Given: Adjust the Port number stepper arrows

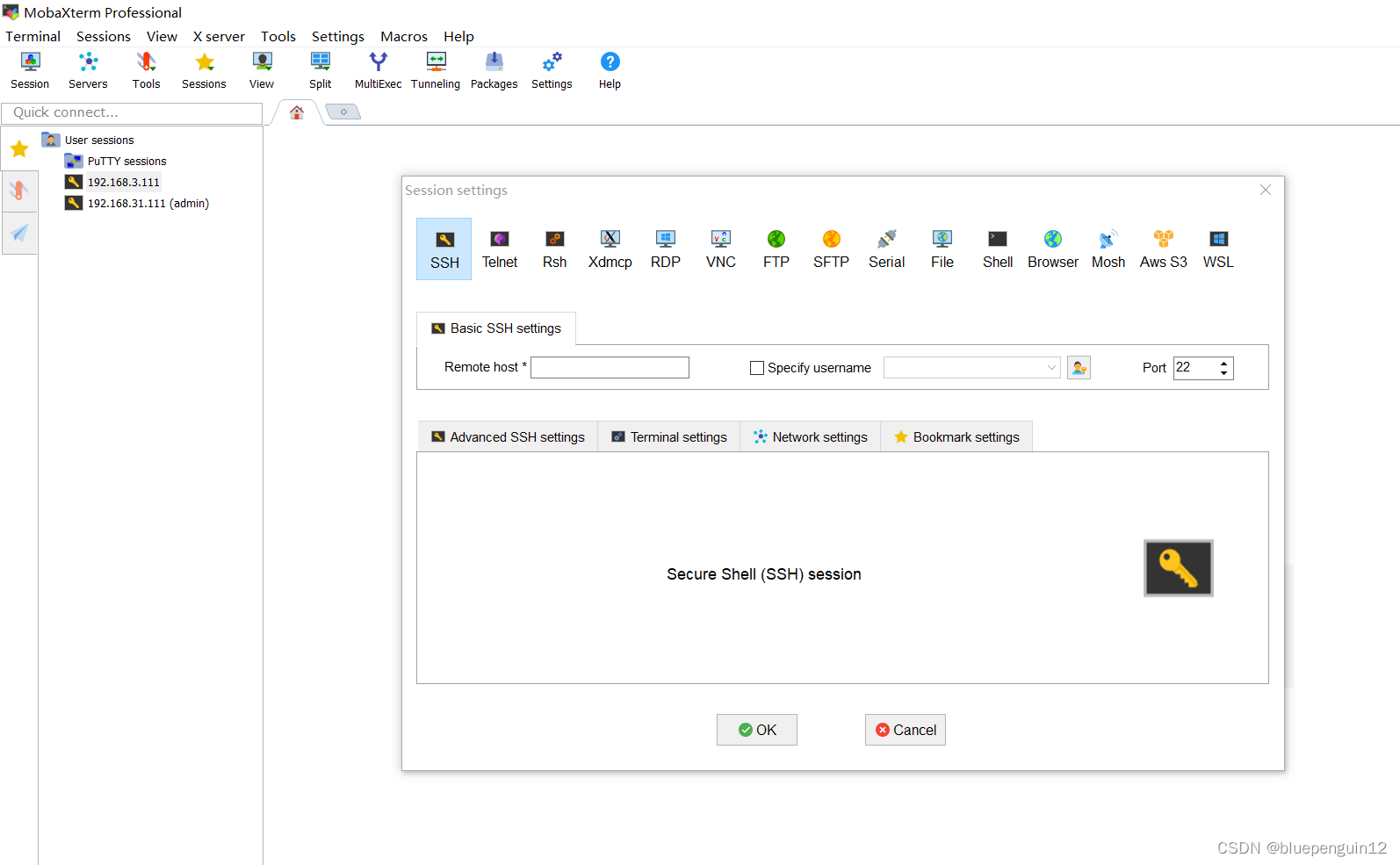Looking at the screenshot, I should click(1223, 368).
